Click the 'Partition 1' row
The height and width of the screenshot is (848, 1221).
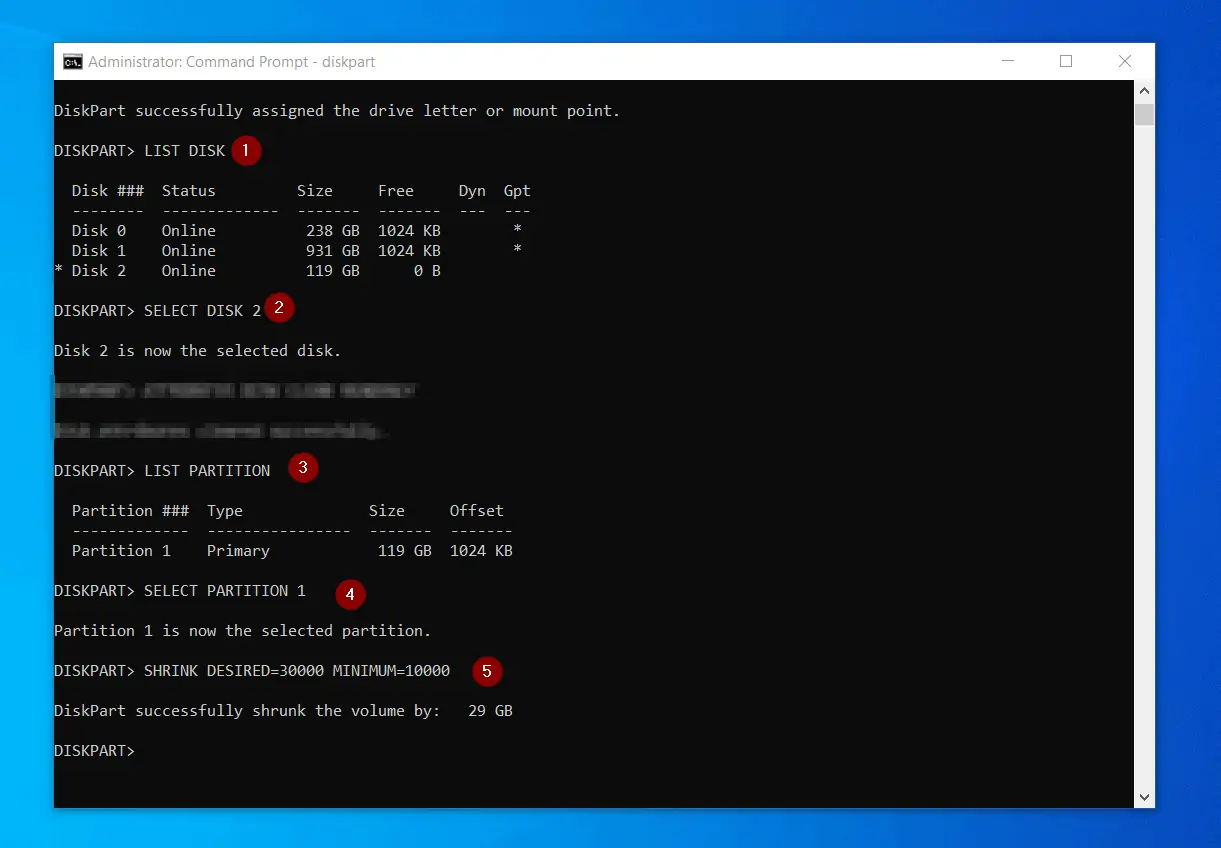pos(292,551)
